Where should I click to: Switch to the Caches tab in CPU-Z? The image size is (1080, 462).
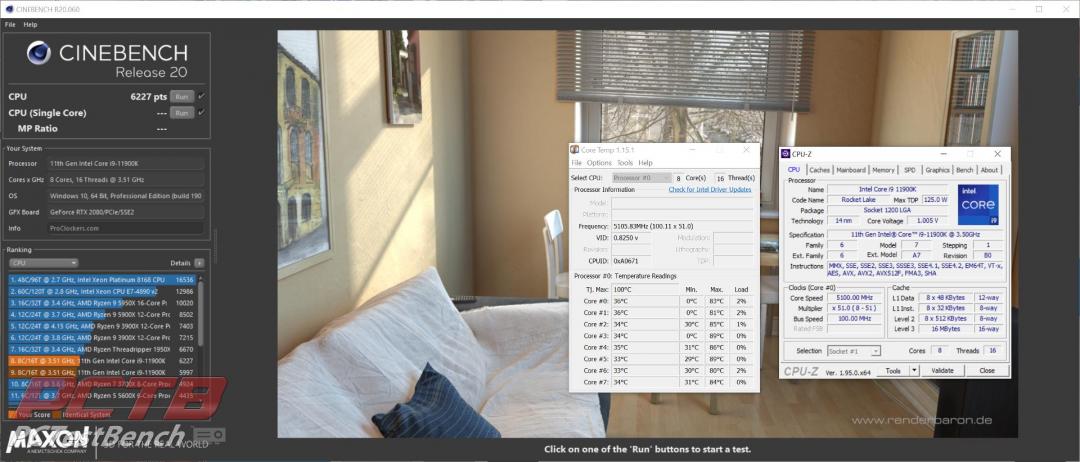click(819, 170)
